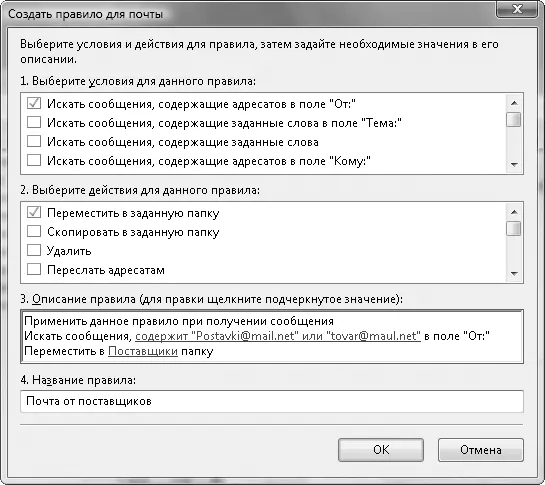Click down arrow of conditions list scrollbar
Viewport: 545px width, 485px height.
pos(514,164)
